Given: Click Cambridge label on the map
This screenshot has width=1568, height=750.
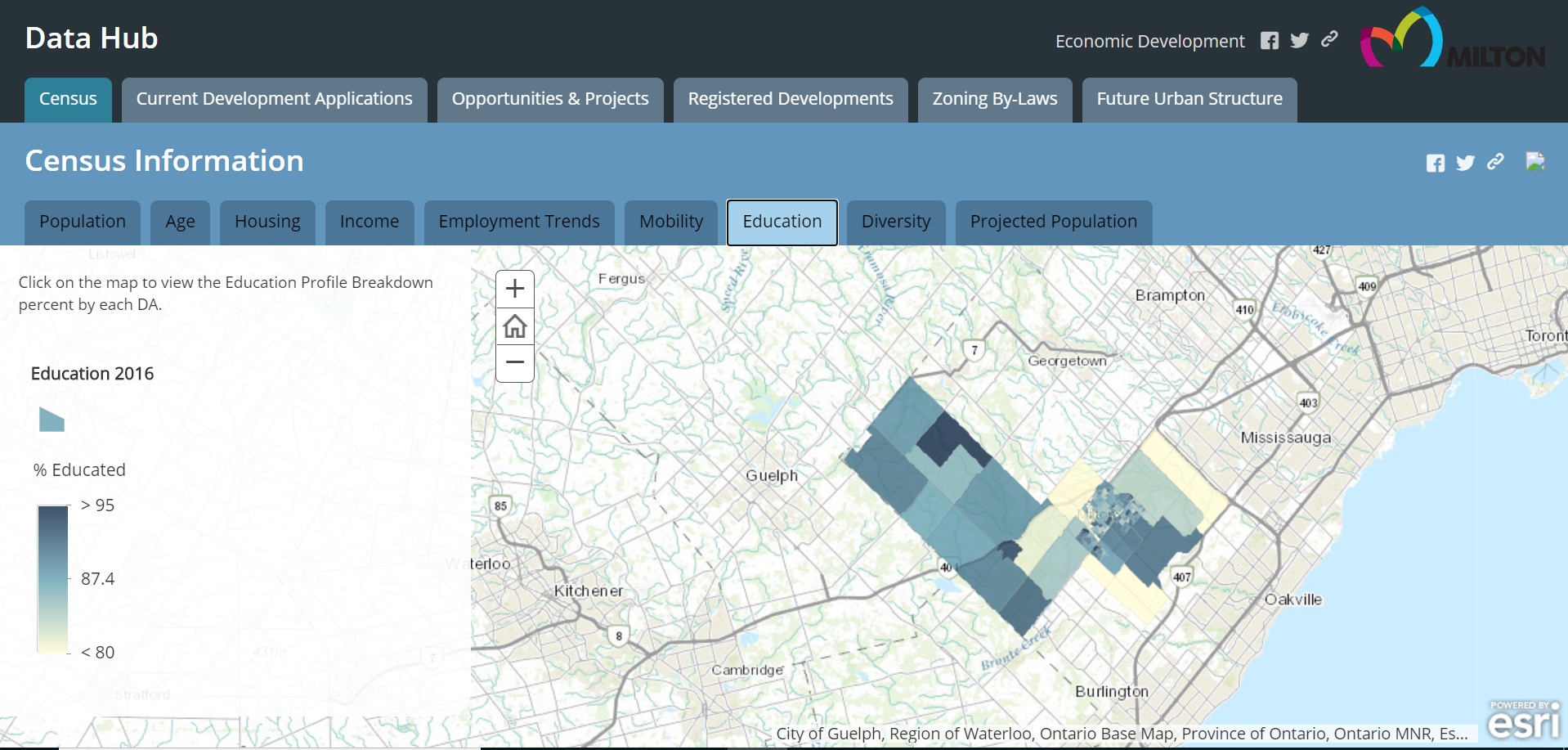Looking at the screenshot, I should pyautogui.click(x=747, y=670).
